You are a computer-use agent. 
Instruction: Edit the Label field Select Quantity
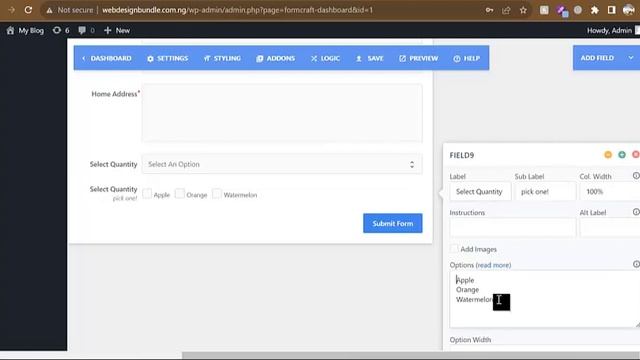(480, 192)
